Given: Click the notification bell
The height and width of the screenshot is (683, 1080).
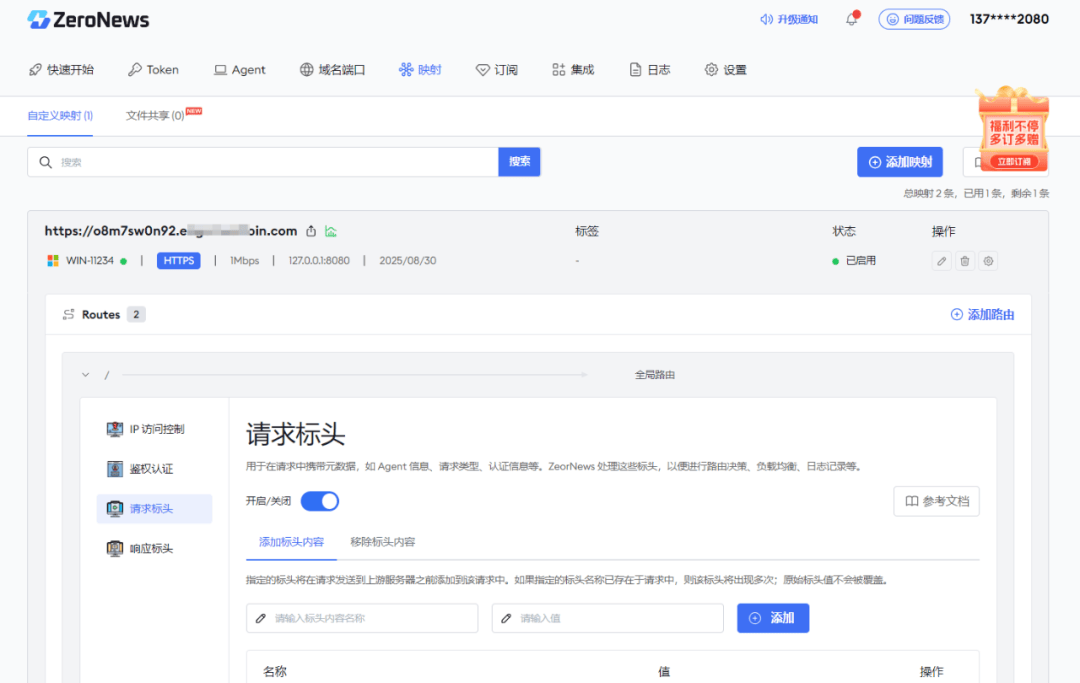Looking at the screenshot, I should 851,19.
